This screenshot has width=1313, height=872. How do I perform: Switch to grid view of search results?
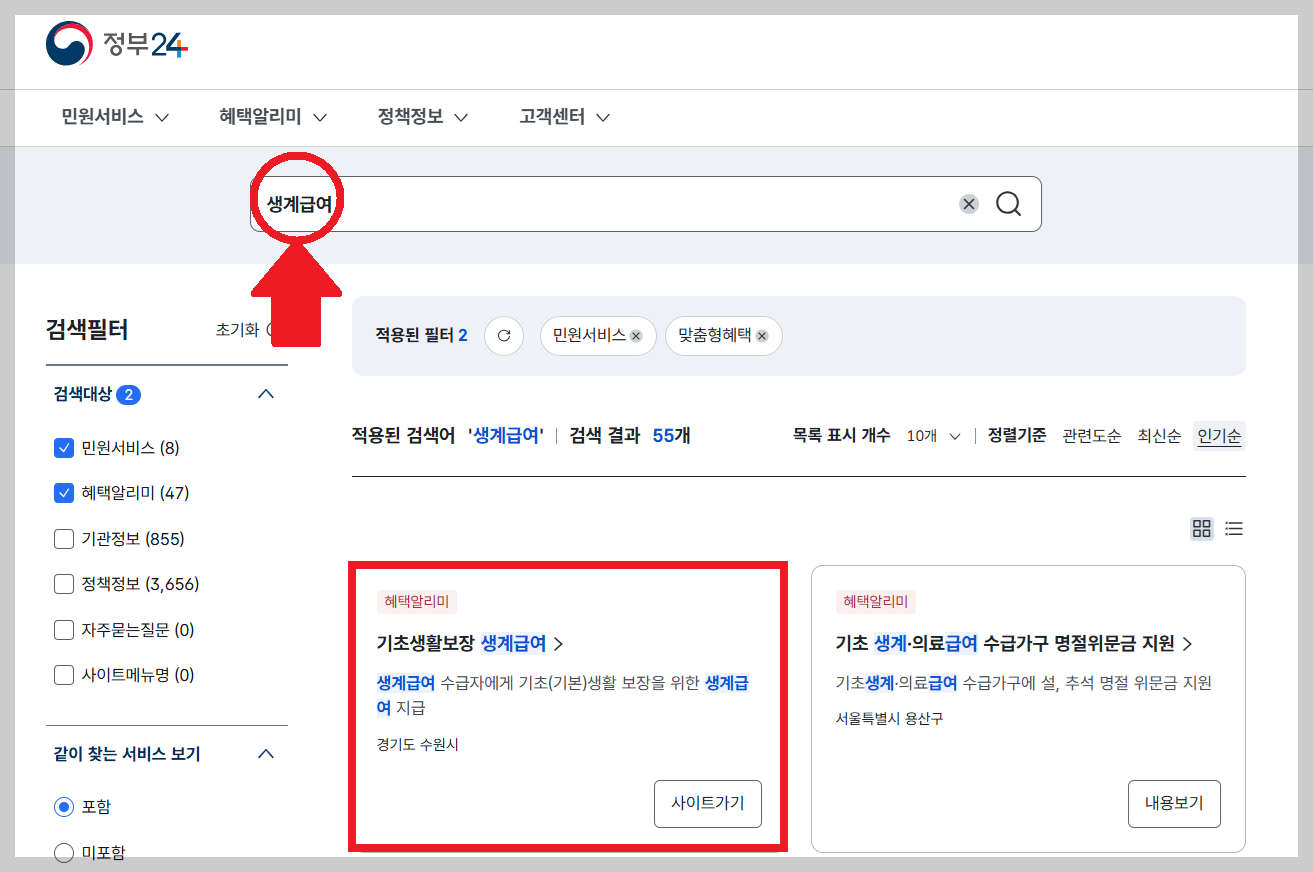pyautogui.click(x=1201, y=529)
